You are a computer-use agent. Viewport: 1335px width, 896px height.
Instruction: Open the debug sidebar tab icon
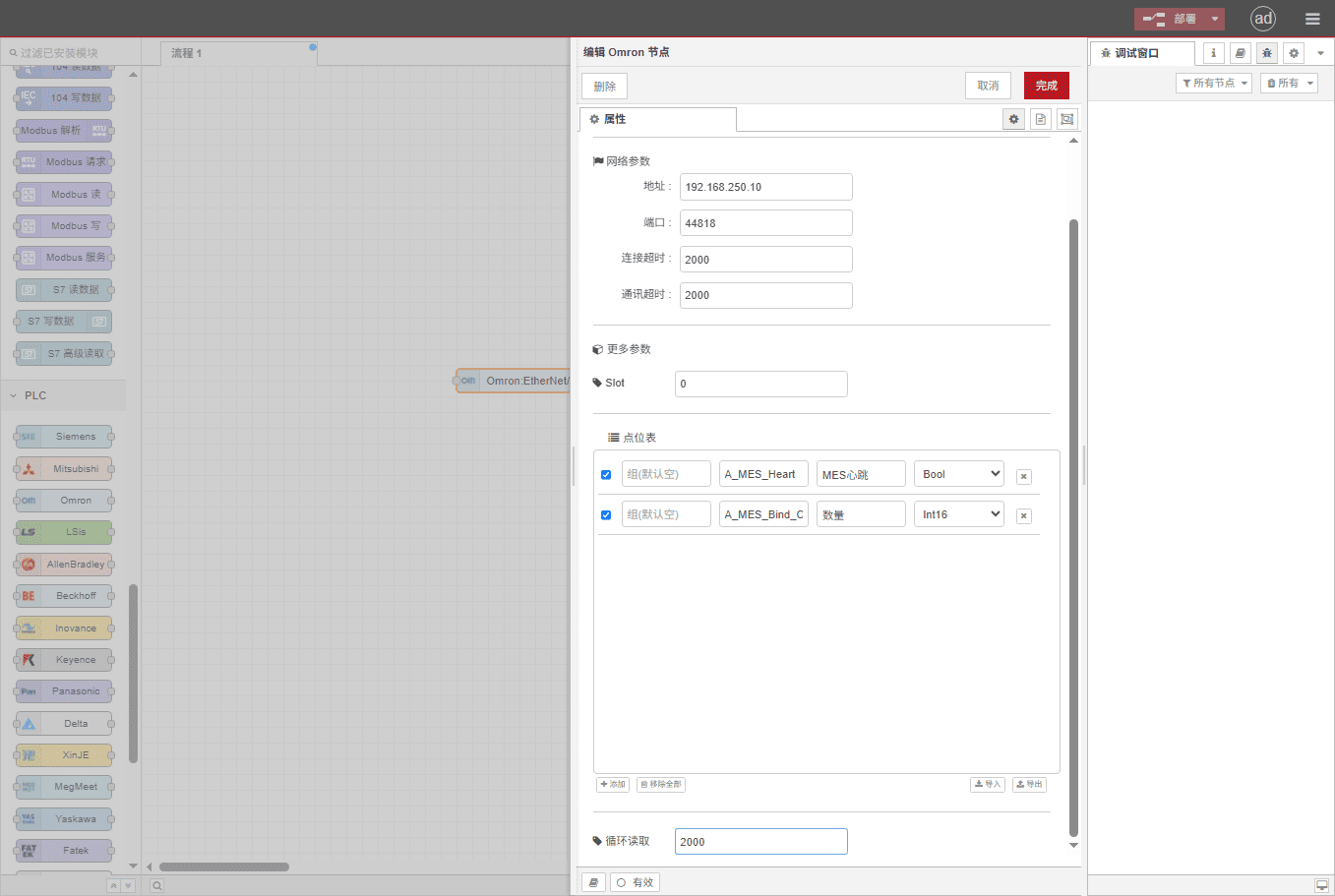(1266, 52)
